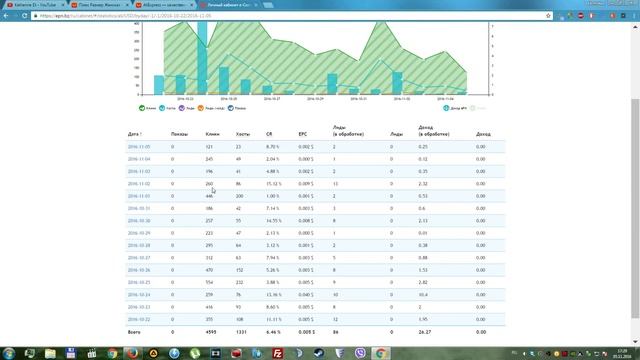Open the 2016-10-25 date link
Screen dimensions: 640x360
[139, 282]
